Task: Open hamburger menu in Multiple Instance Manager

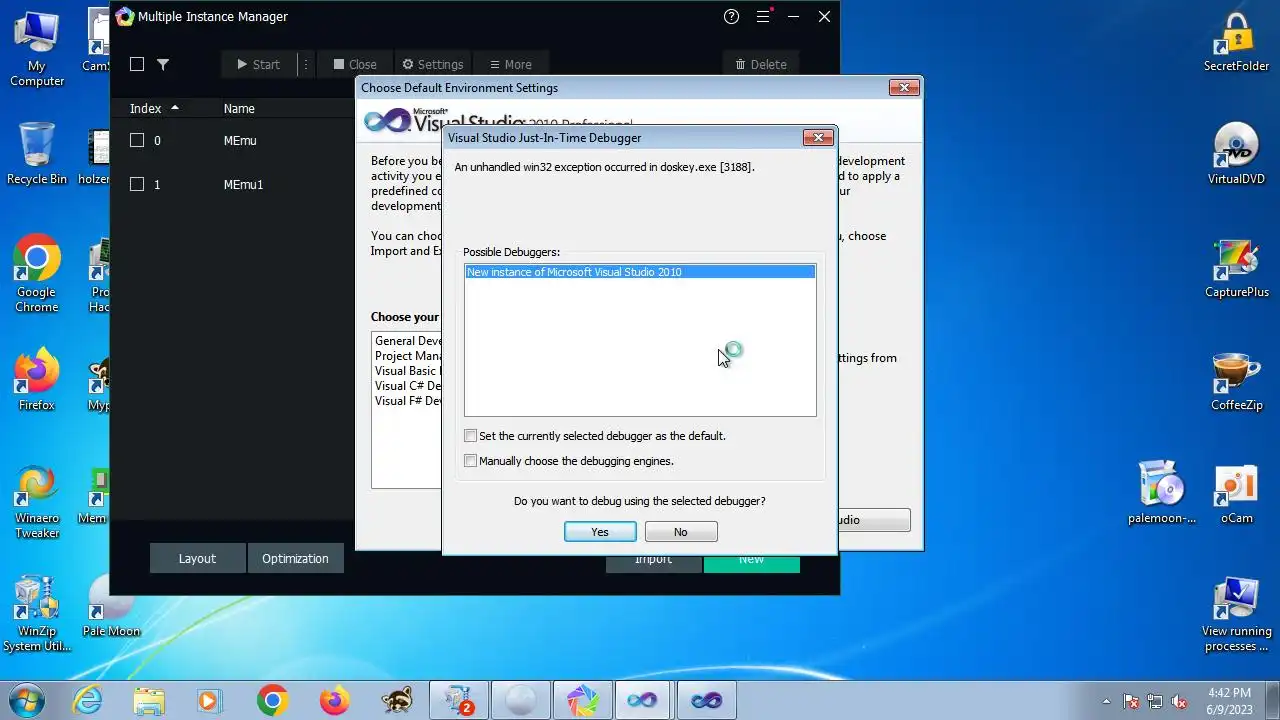Action: [764, 16]
